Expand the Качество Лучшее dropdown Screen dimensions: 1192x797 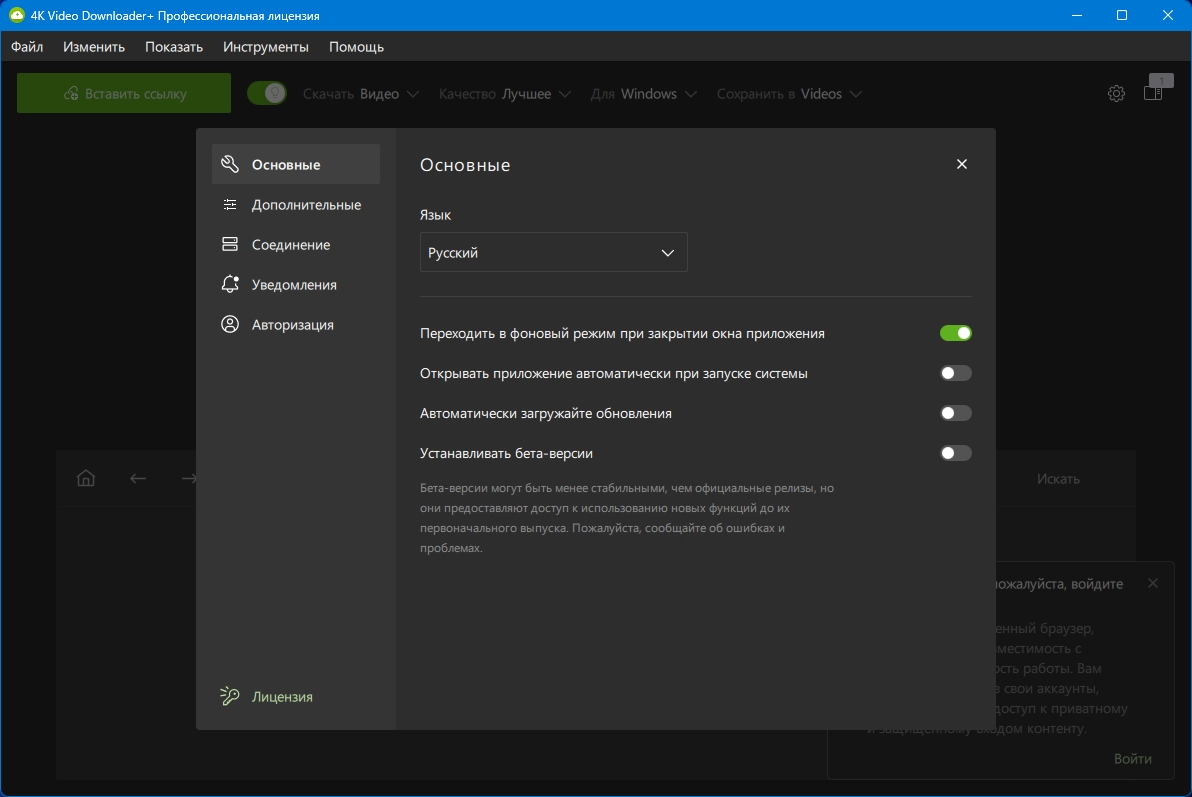pos(505,94)
